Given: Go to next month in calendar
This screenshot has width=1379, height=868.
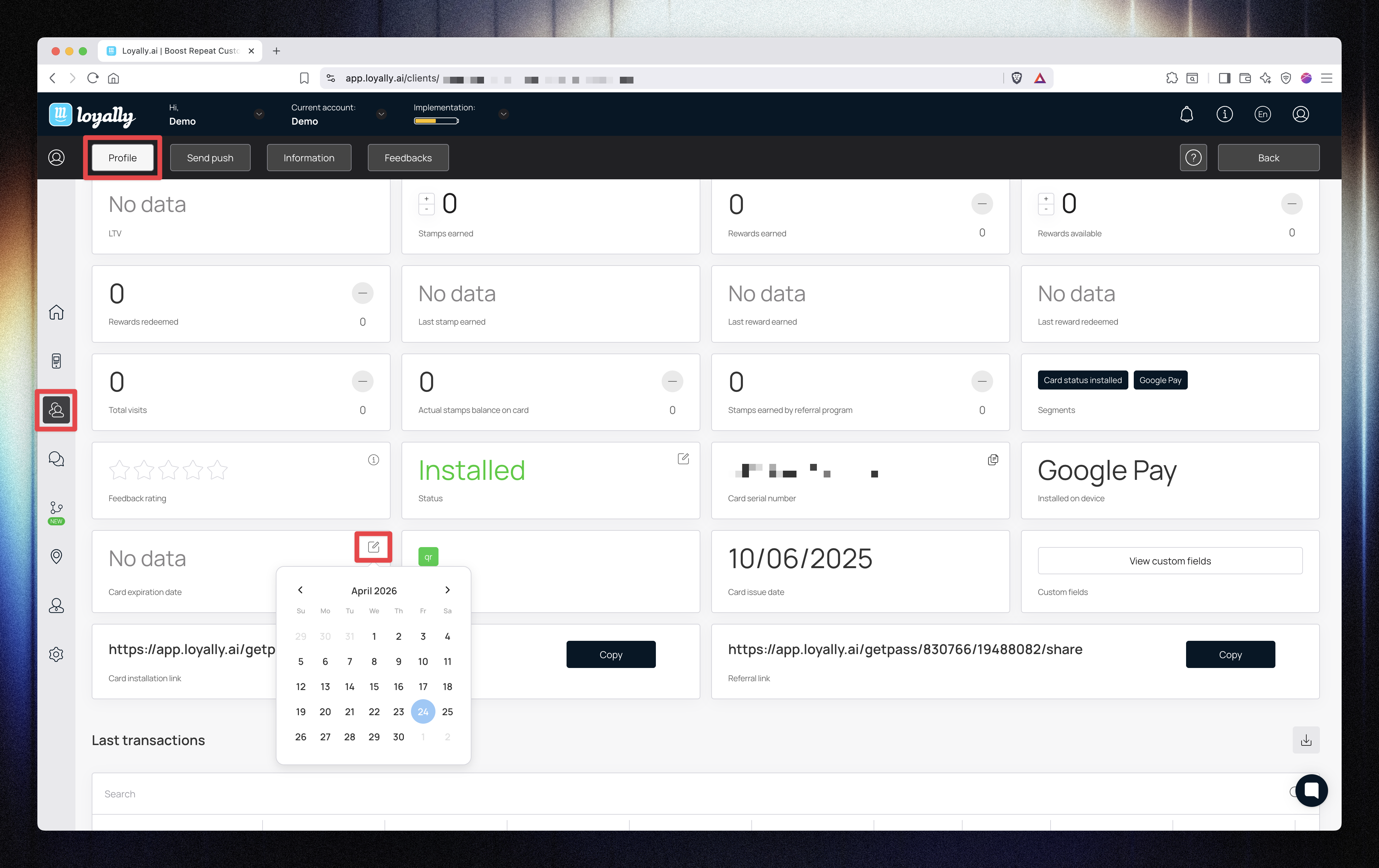Looking at the screenshot, I should tap(447, 590).
